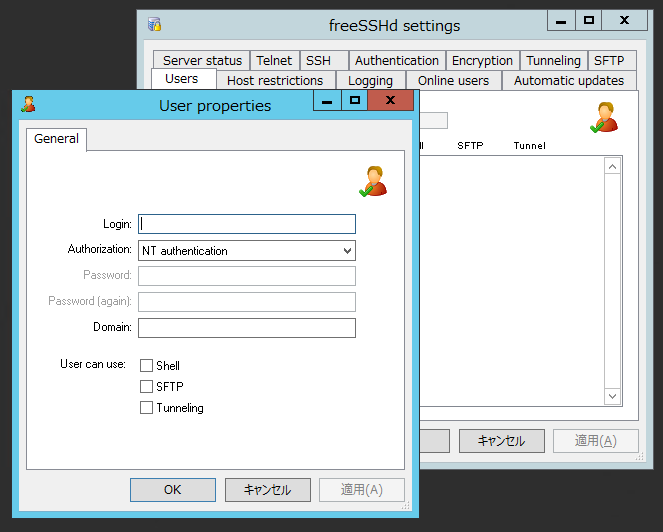Click キャンセル in freeSSHd settings window
This screenshot has height=532, width=663.
(502, 441)
